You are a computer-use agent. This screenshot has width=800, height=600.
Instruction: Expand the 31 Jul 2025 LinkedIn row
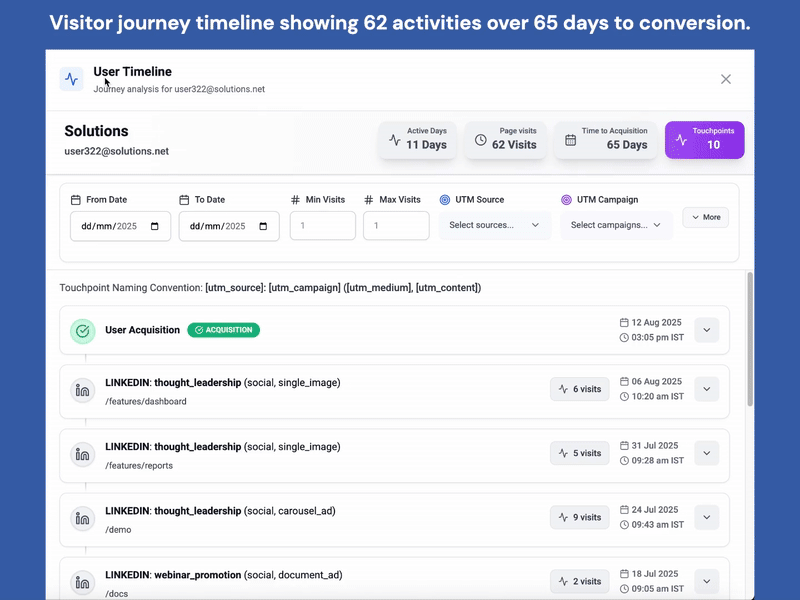[707, 453]
